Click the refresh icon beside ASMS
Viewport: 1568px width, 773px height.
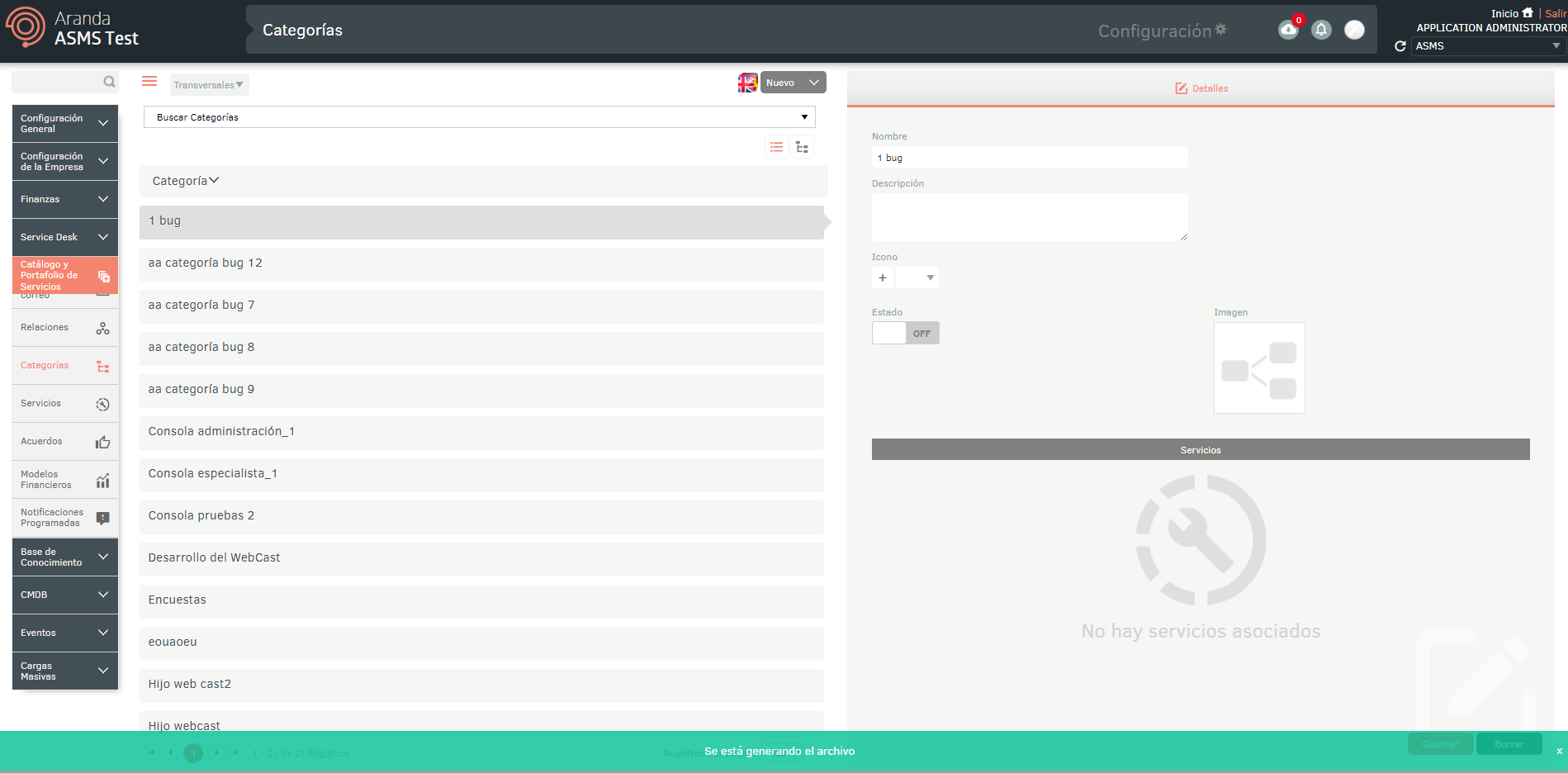[x=1400, y=46]
